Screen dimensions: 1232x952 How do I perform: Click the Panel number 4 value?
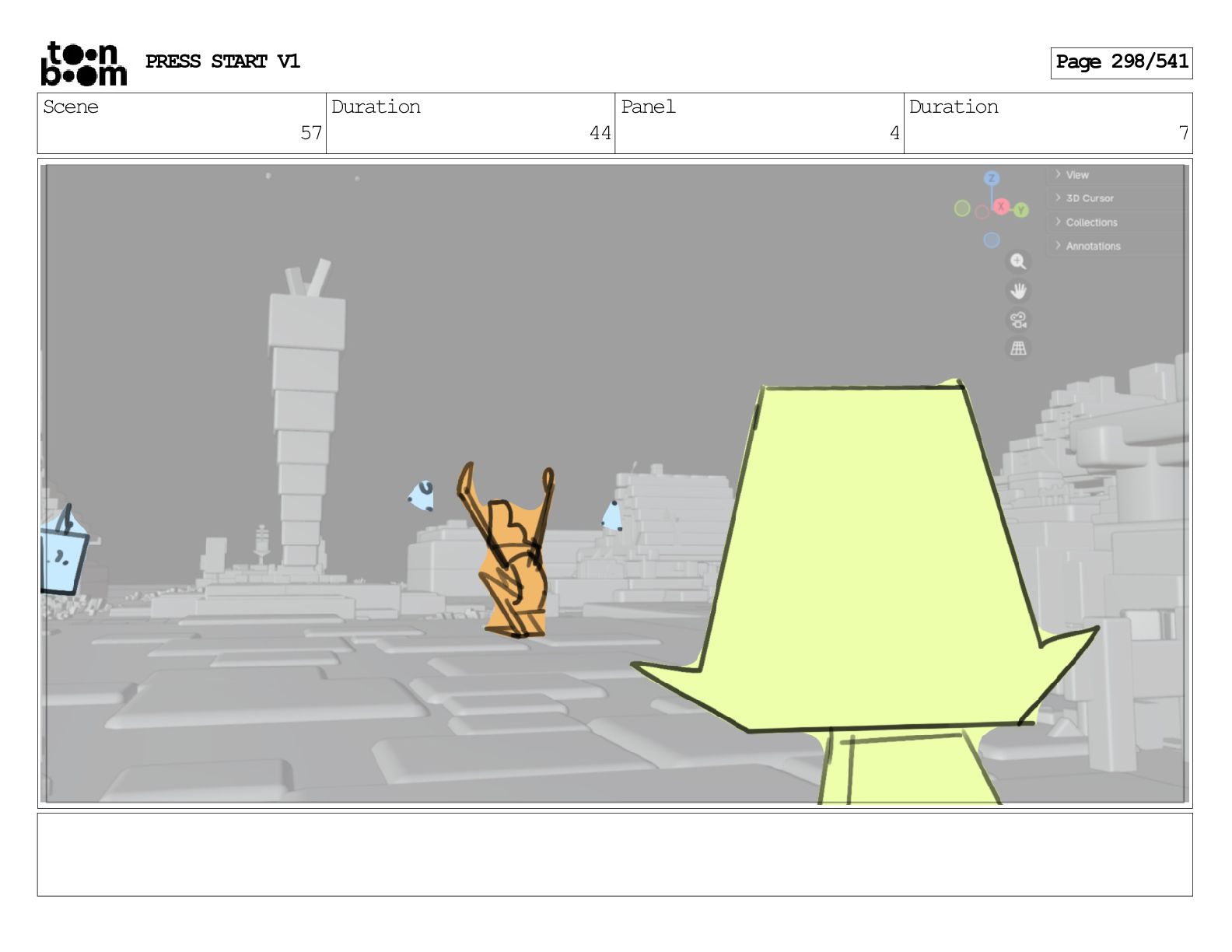(894, 133)
